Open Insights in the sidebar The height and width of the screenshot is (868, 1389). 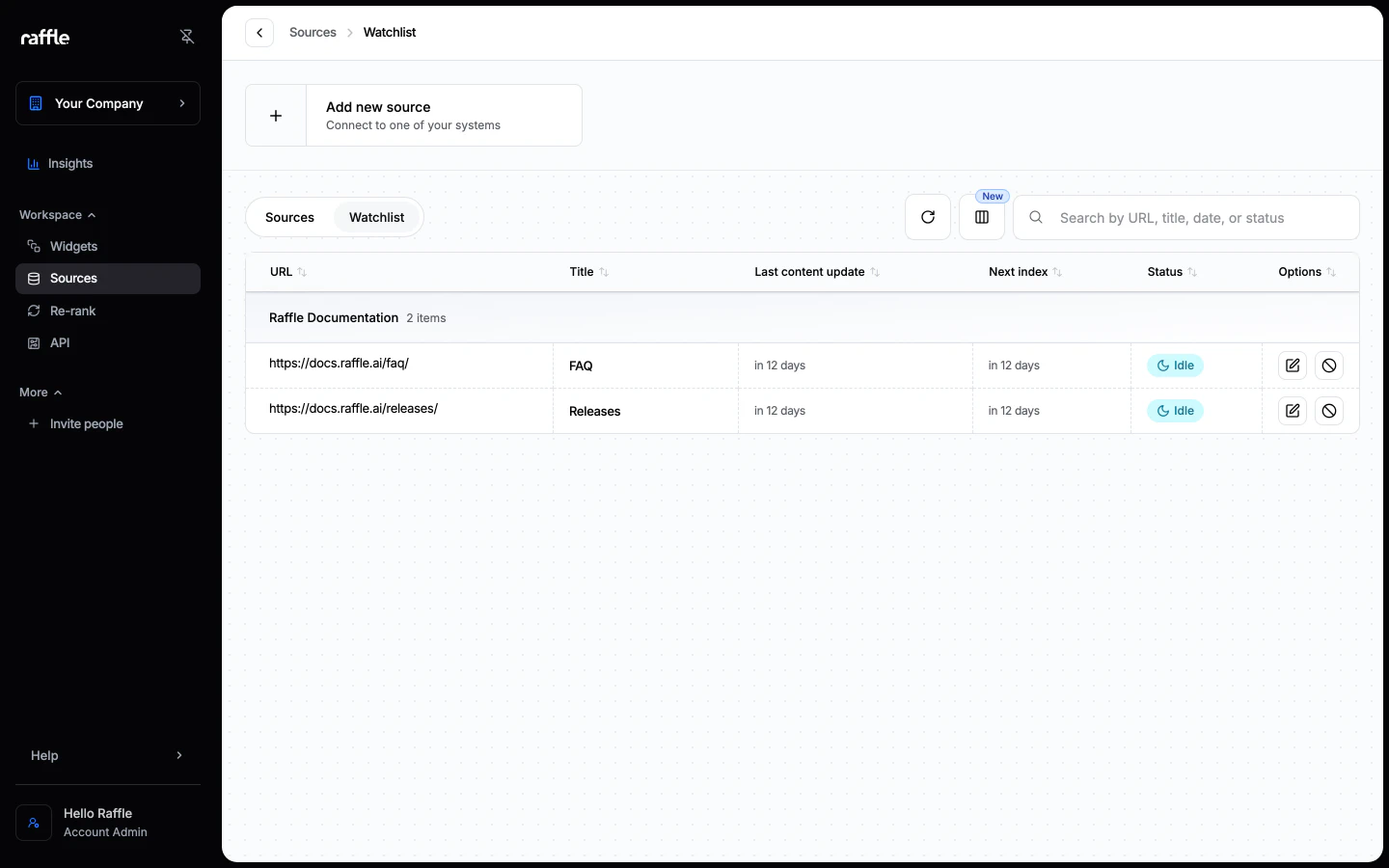[108, 164]
